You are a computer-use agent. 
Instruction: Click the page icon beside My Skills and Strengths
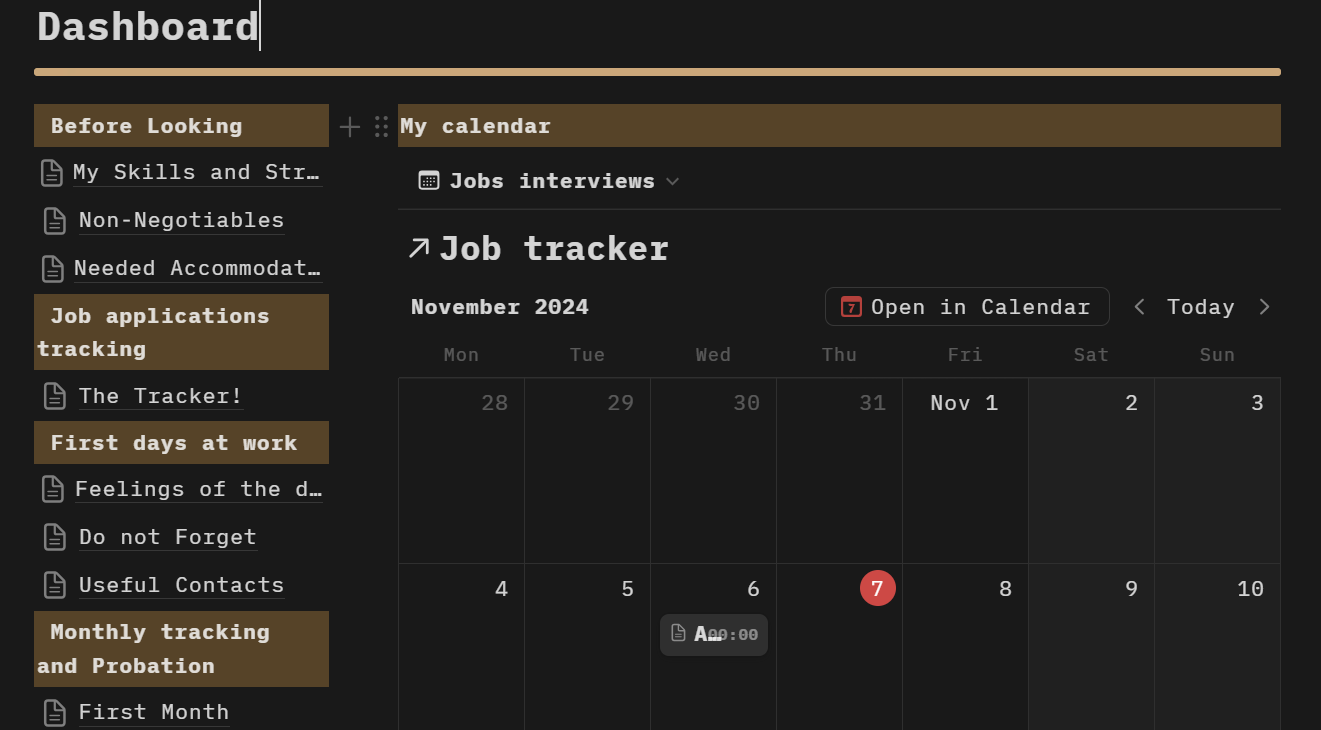(x=52, y=173)
